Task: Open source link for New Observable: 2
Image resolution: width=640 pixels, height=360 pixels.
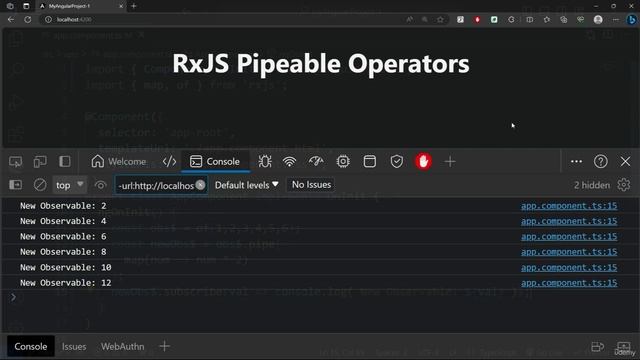Action: 569,206
